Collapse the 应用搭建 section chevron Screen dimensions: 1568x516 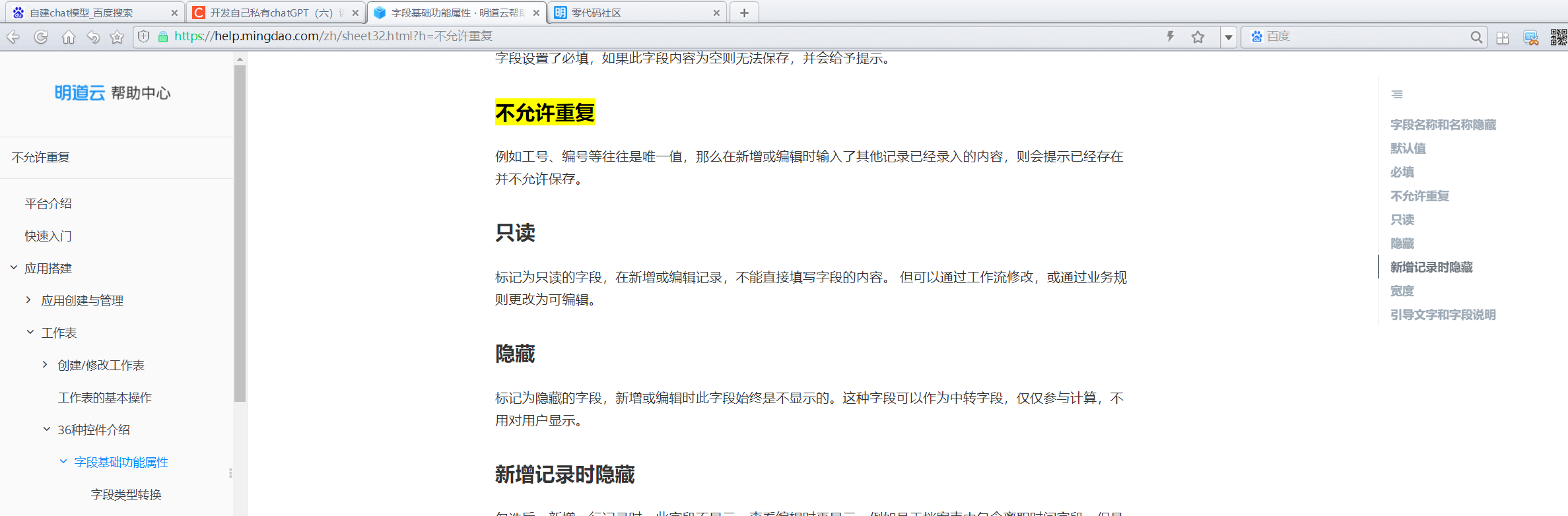(14, 267)
